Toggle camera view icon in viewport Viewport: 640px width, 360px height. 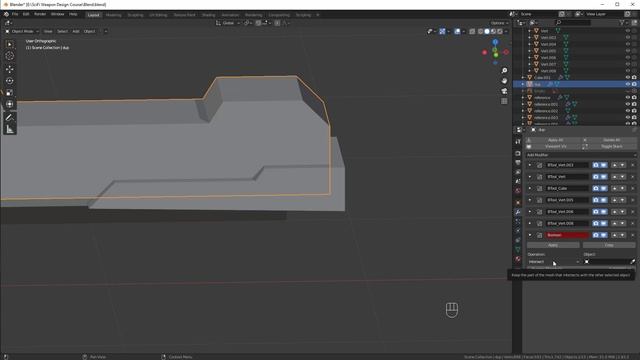coord(504,91)
